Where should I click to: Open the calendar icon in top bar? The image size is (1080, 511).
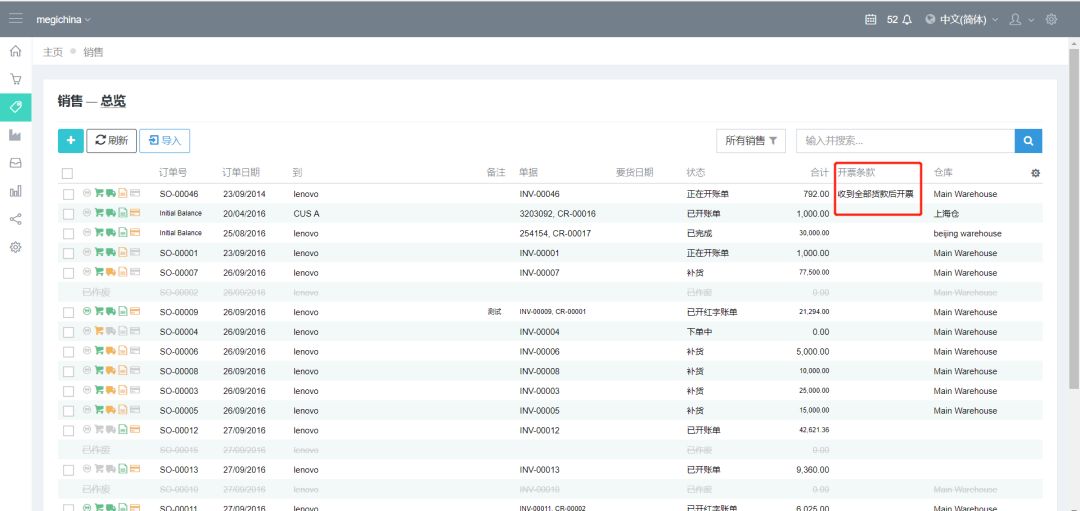tap(870, 19)
